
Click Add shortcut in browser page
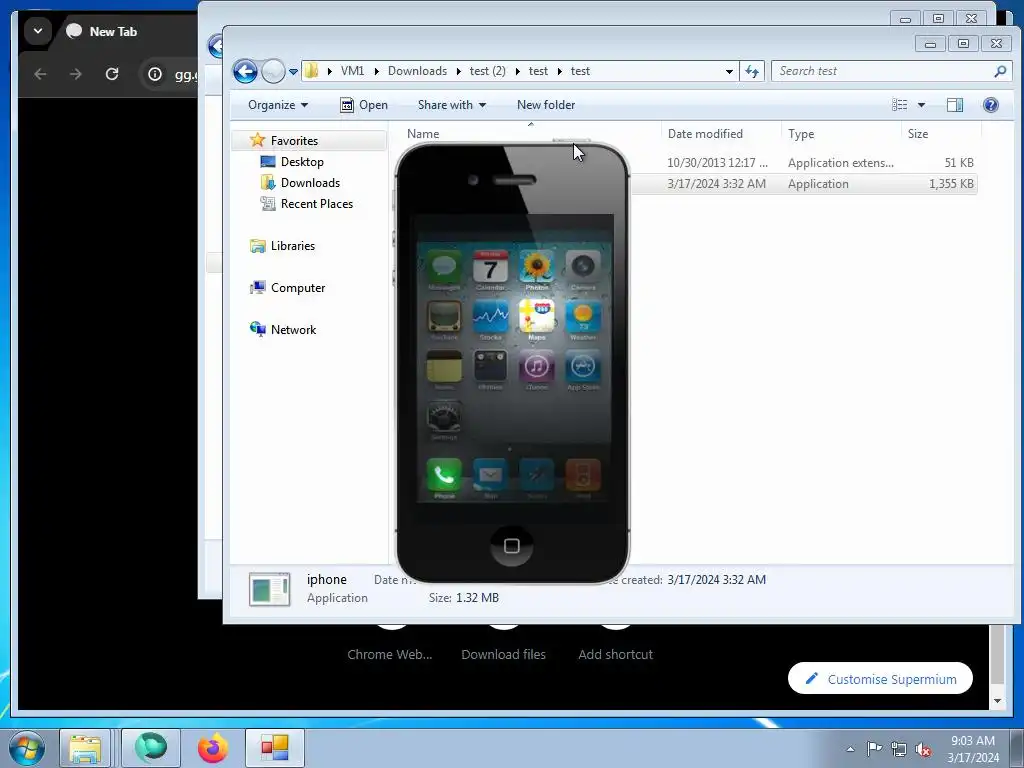tap(615, 654)
